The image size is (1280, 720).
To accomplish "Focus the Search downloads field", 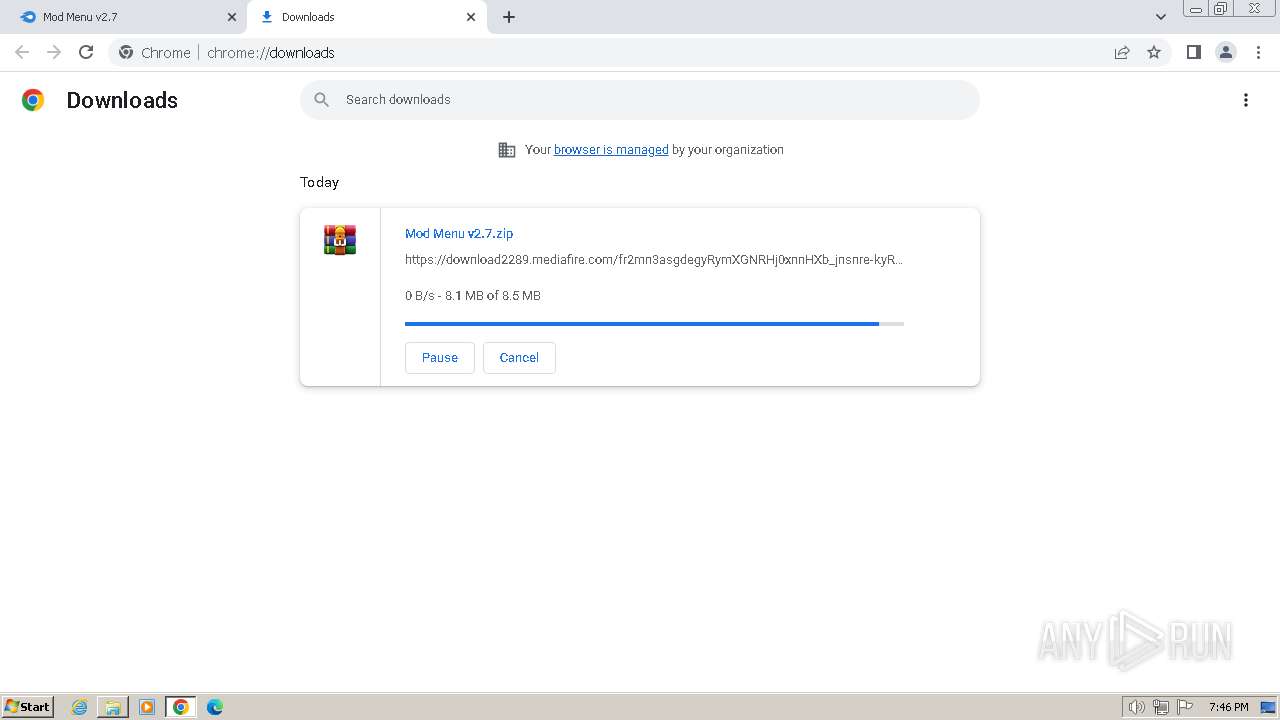I will [640, 100].
